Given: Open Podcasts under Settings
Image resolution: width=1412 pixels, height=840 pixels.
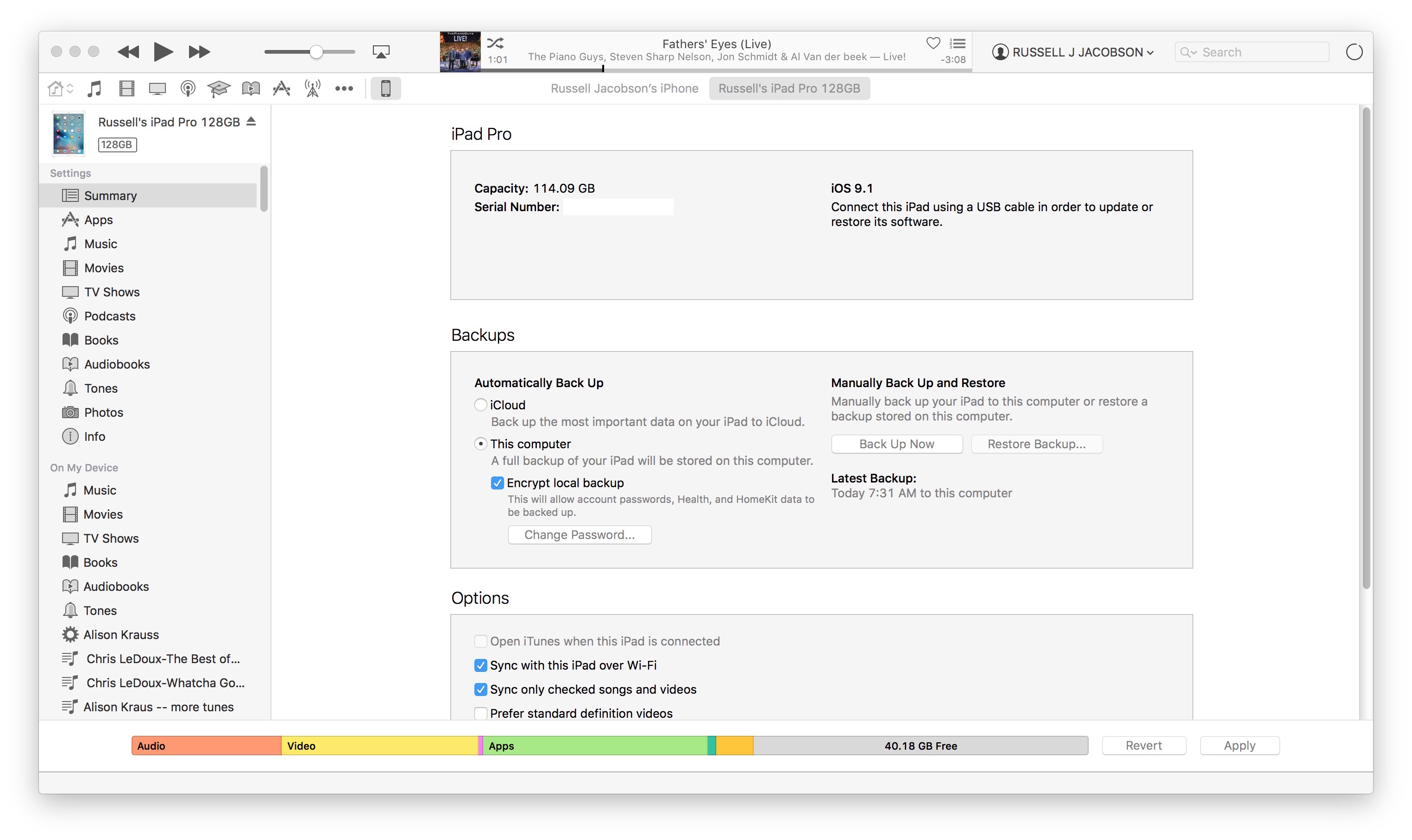Looking at the screenshot, I should click(148, 316).
